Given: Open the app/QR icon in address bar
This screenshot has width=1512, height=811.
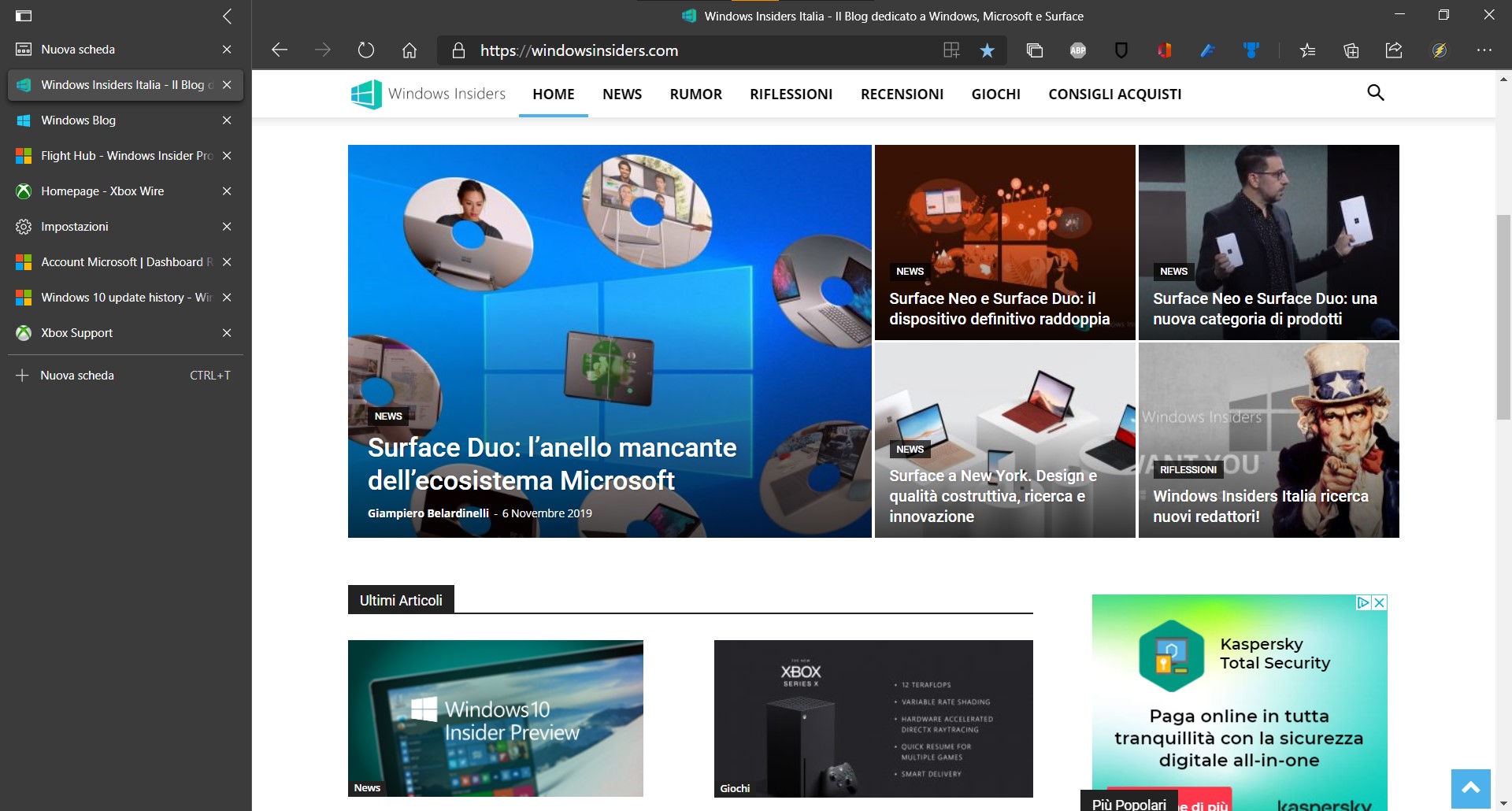Looking at the screenshot, I should coord(951,50).
